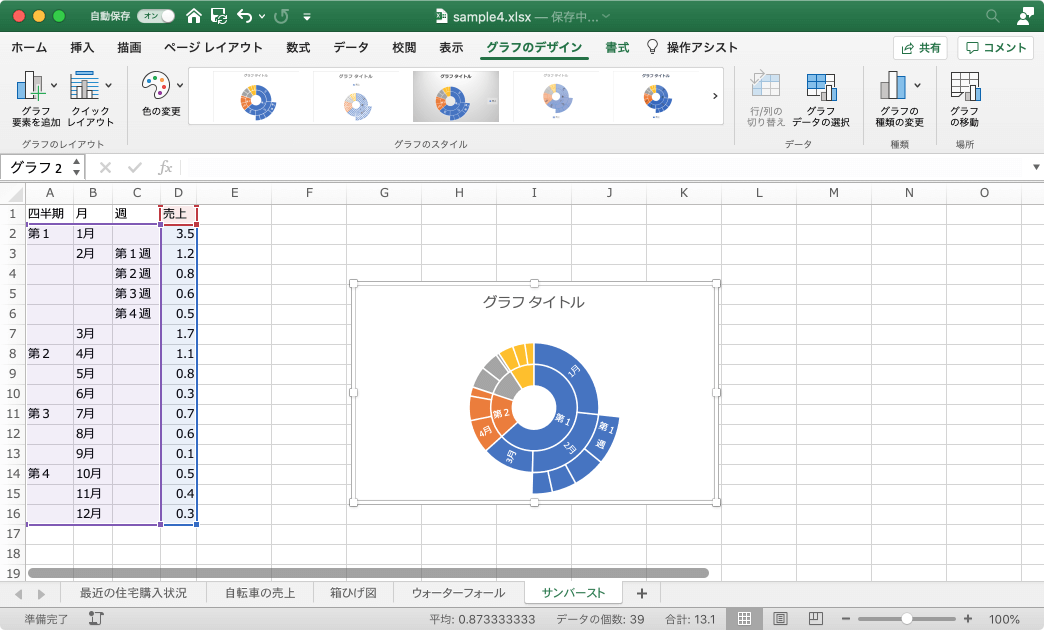Click the グラフ タイトル chart title

[533, 302]
